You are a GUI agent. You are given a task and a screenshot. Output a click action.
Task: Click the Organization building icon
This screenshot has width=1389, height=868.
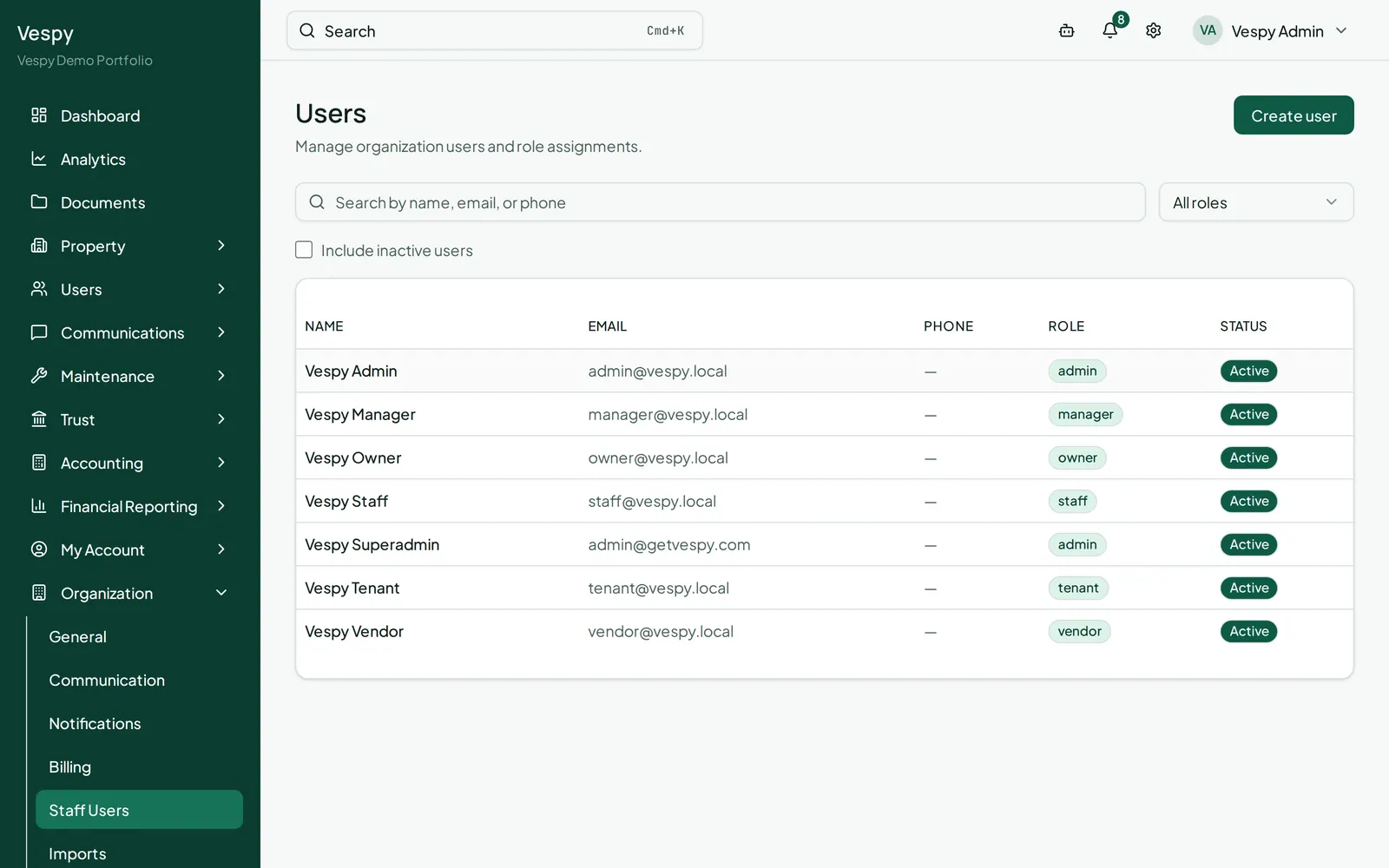(39, 593)
